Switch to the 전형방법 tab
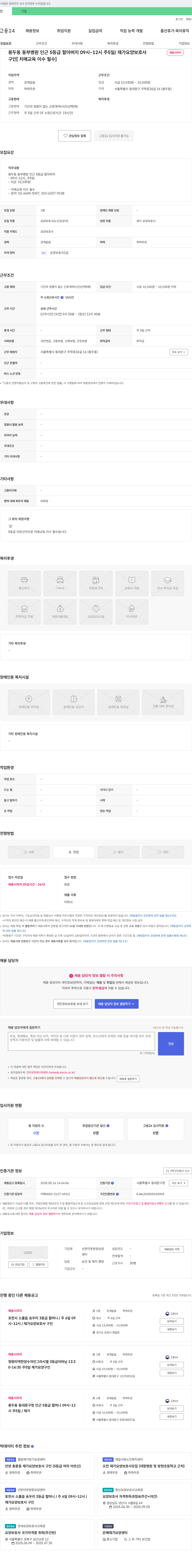192x1568 pixels. (x=148, y=44)
